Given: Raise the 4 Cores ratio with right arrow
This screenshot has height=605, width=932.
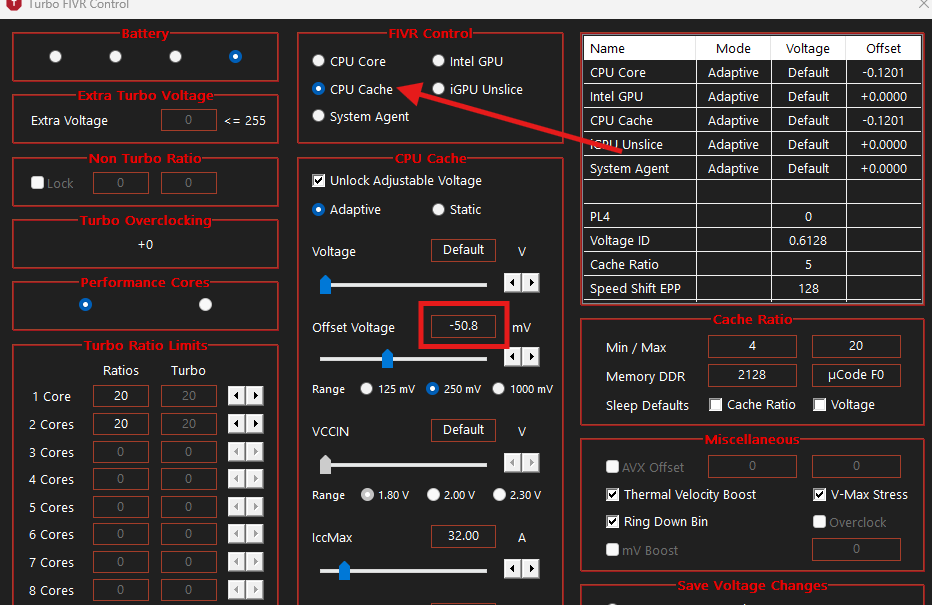Looking at the screenshot, I should point(255,479).
